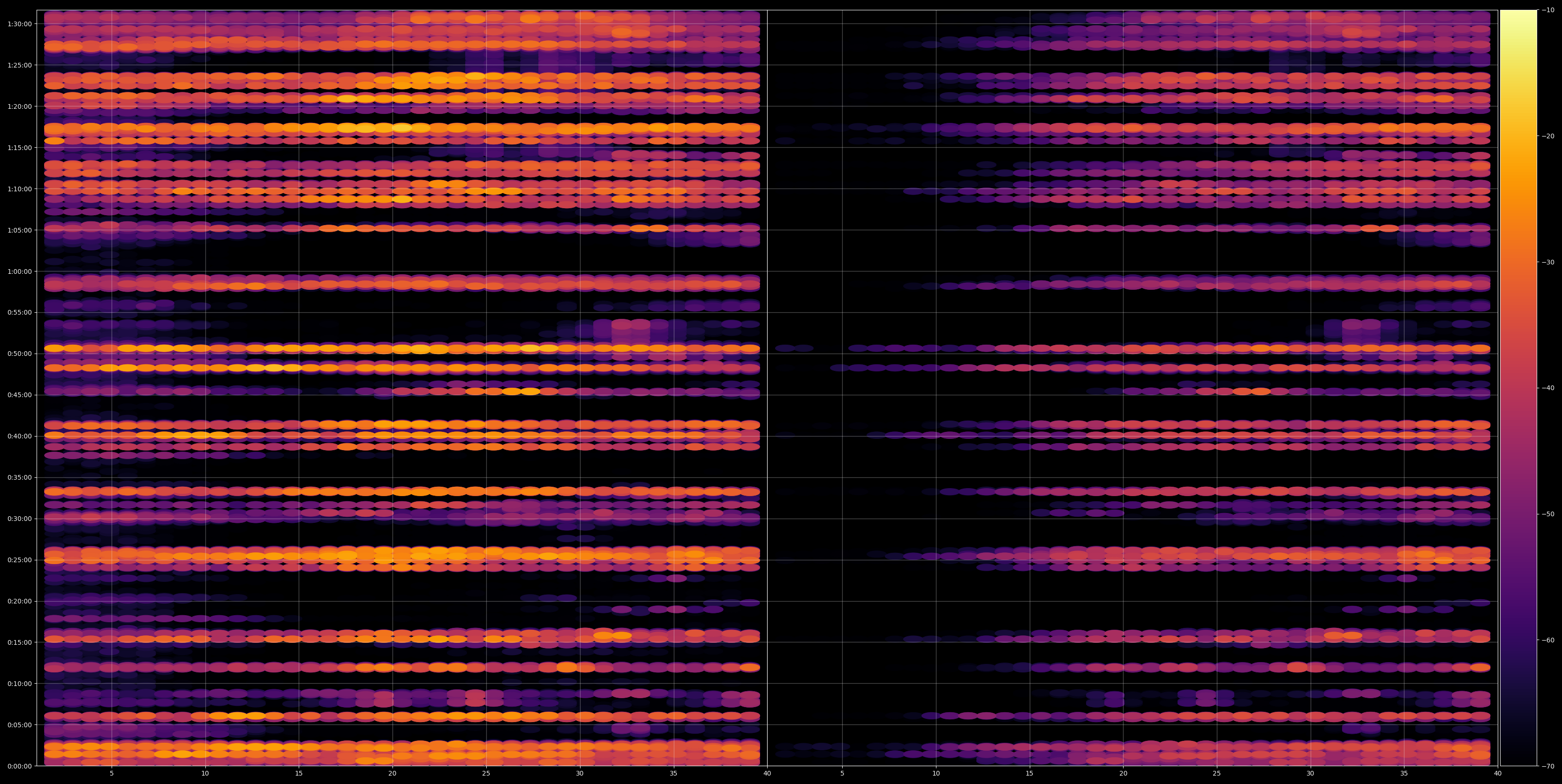This screenshot has height=784, width=1562.
Task: Pick x-axis label 20 in left half
Action: (x=392, y=774)
